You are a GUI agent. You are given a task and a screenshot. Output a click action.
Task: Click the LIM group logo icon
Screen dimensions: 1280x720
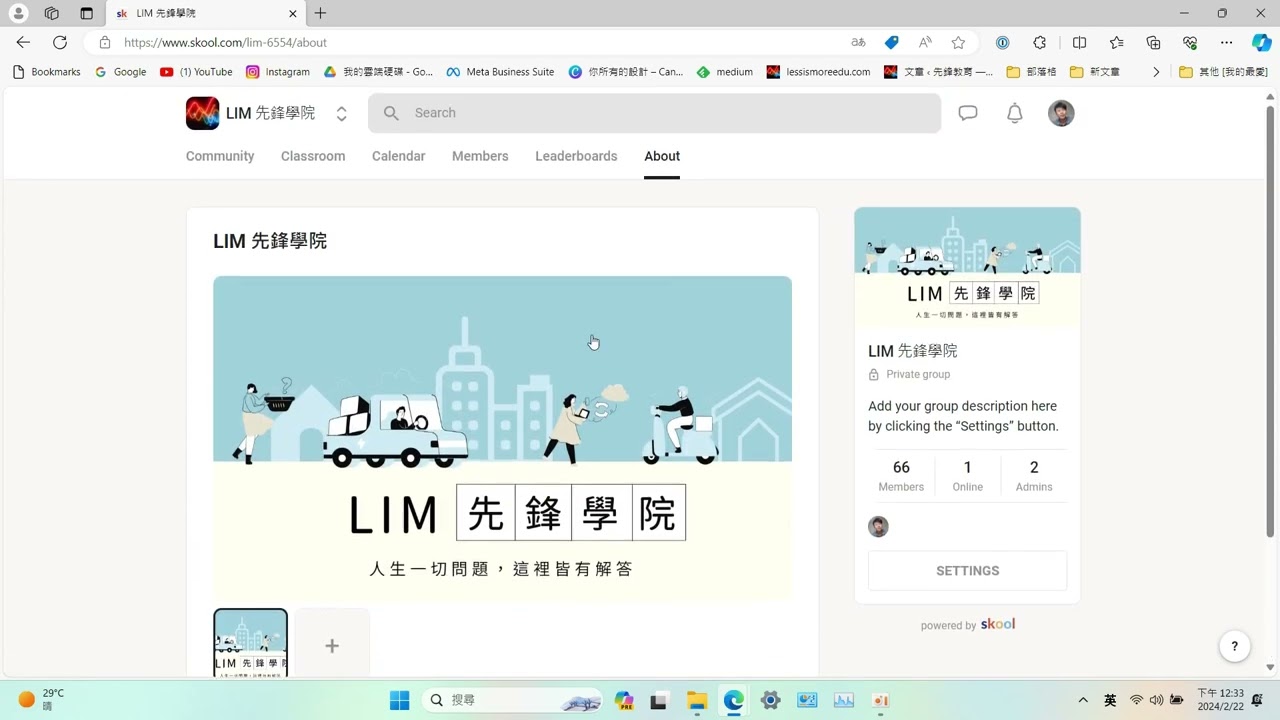point(202,113)
